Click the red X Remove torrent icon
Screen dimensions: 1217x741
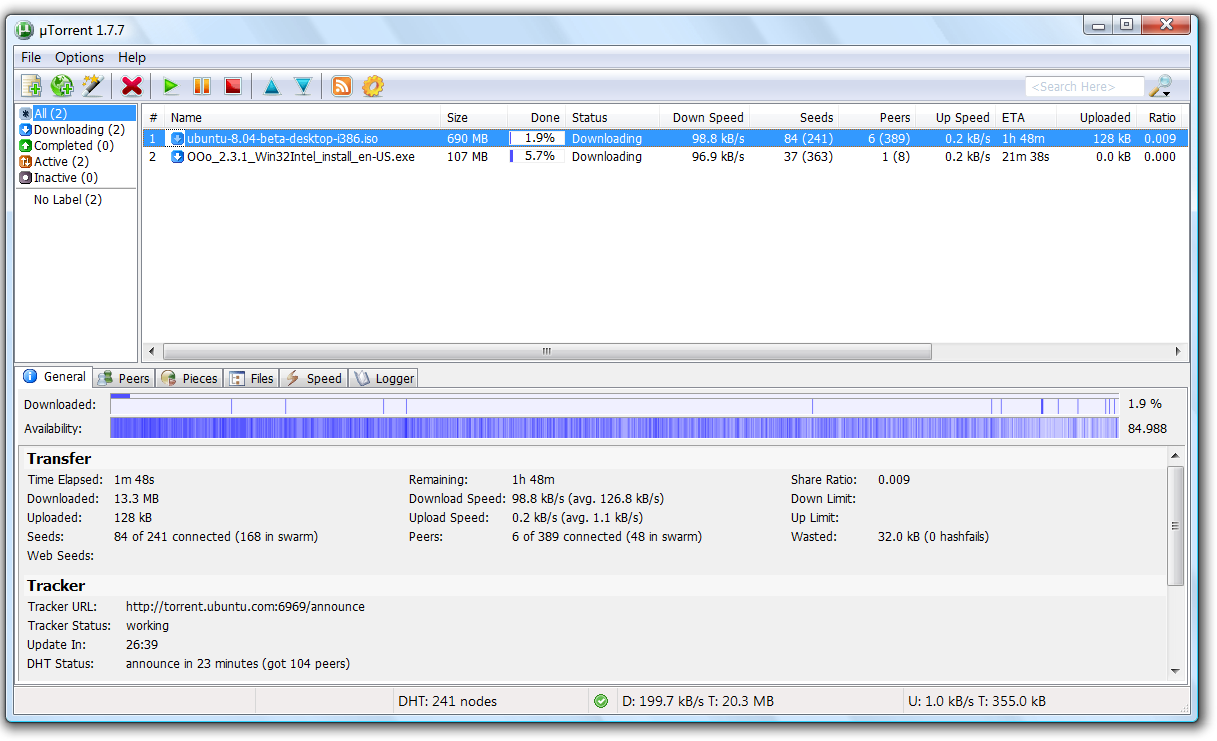tap(131, 86)
